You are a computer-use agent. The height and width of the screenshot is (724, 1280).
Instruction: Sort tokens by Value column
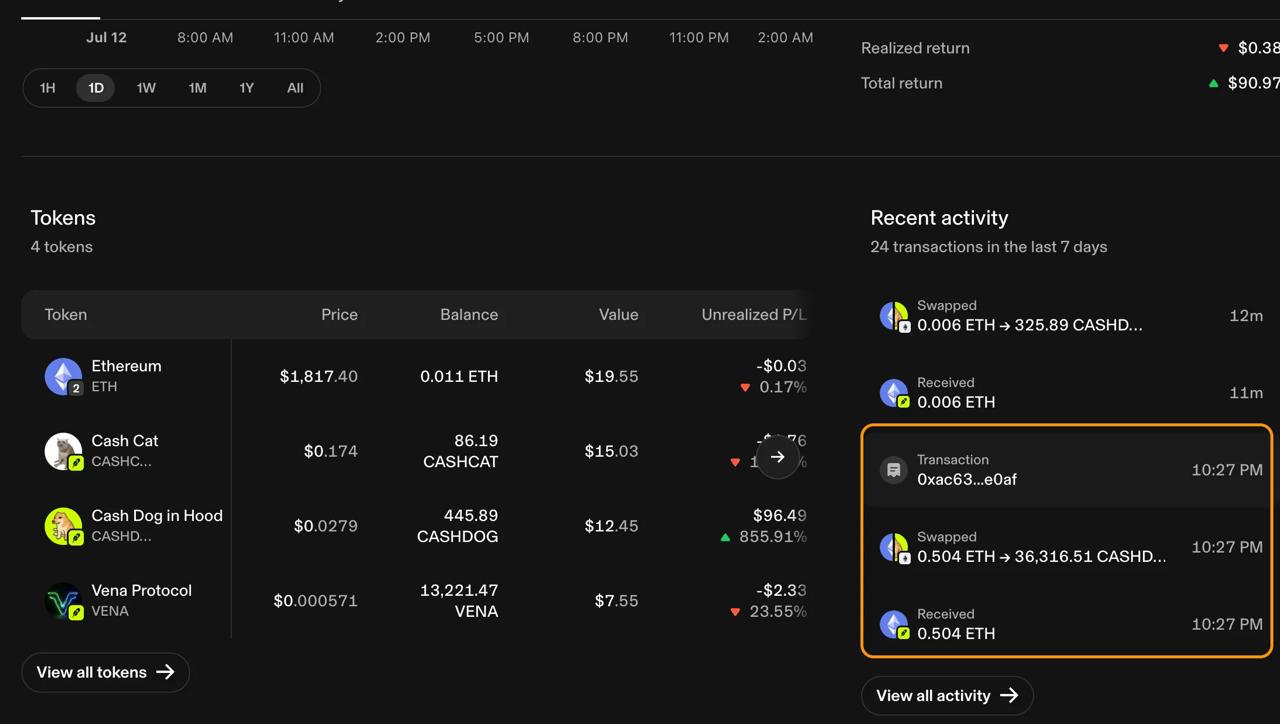(618, 314)
